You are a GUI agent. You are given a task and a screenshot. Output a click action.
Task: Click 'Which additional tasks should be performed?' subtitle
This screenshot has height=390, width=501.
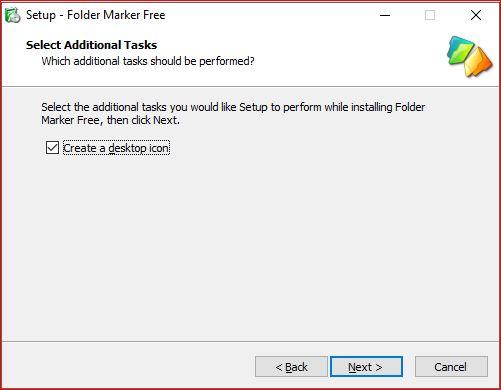(148, 61)
